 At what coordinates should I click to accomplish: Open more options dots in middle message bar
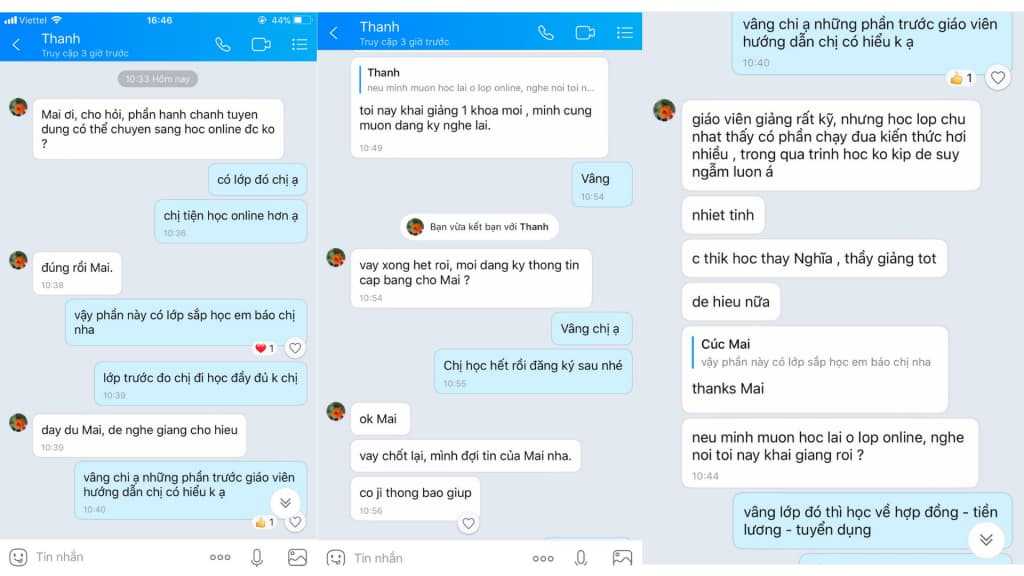pos(543,558)
